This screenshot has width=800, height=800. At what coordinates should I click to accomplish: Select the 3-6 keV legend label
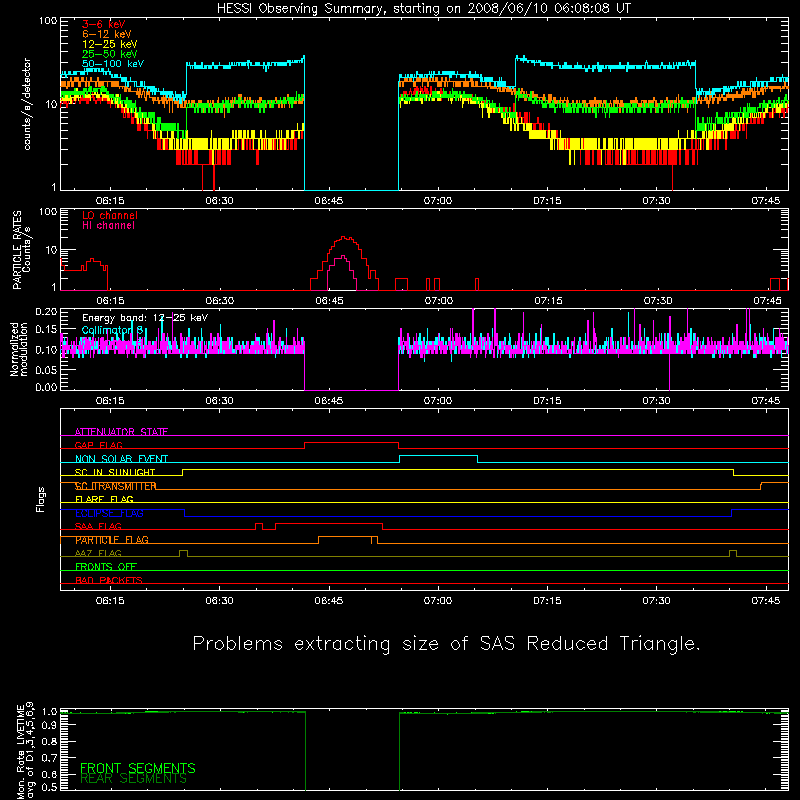tap(104, 24)
